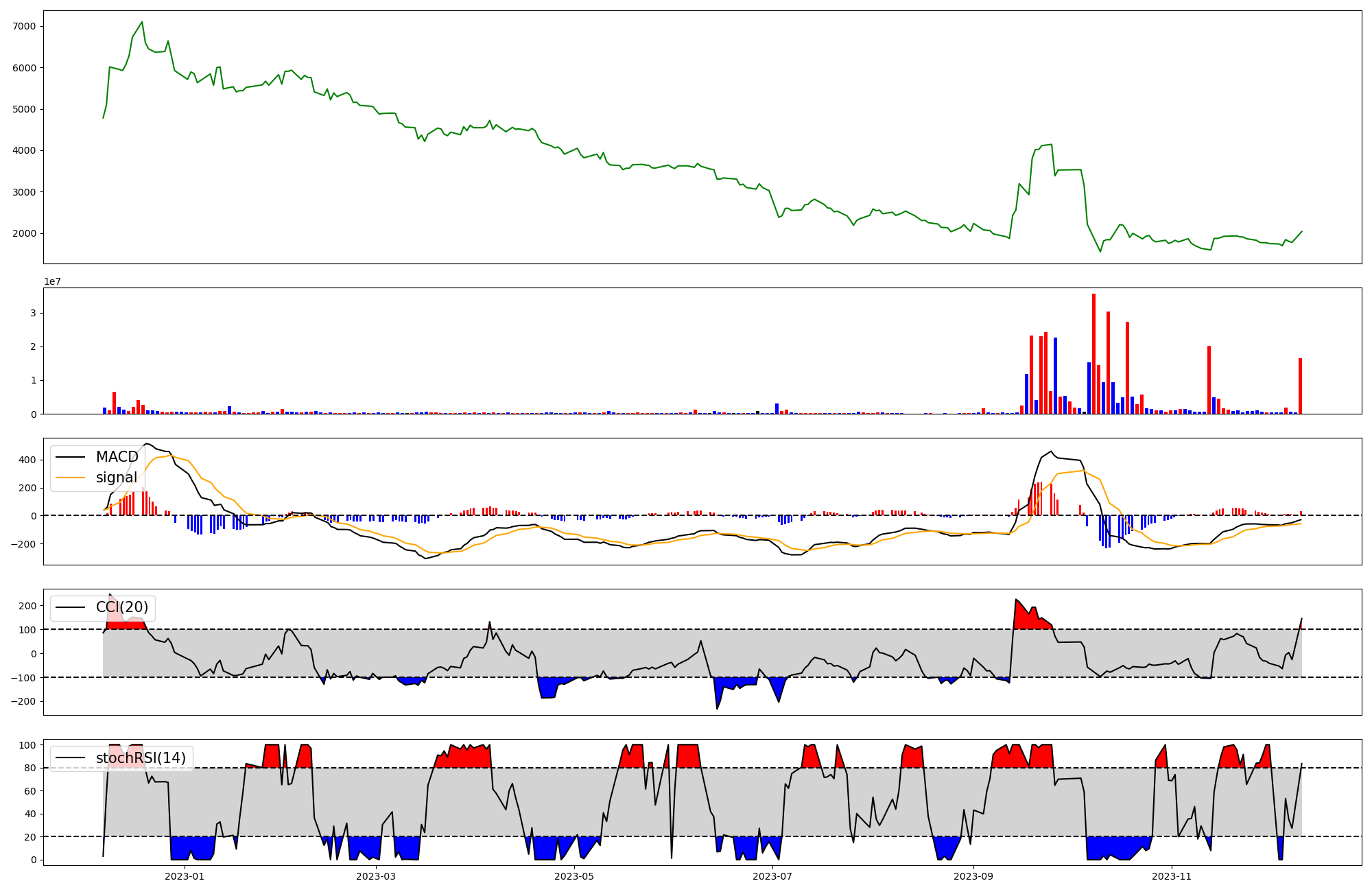Click the 2023-05 x-axis date label

coord(574,876)
